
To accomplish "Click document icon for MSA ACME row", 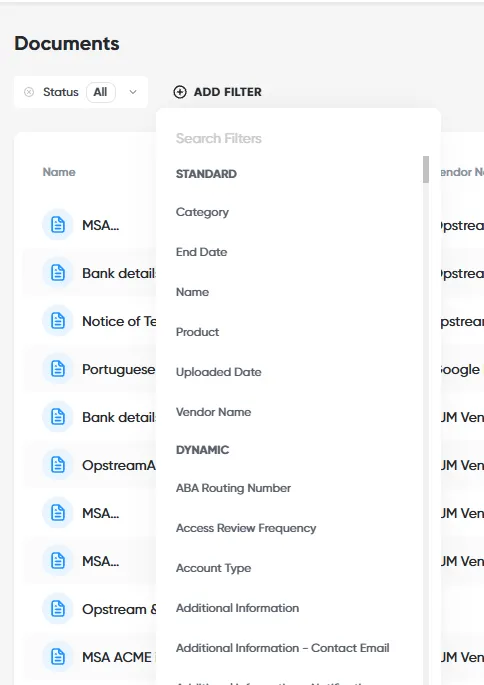I will pyautogui.click(x=58, y=657).
